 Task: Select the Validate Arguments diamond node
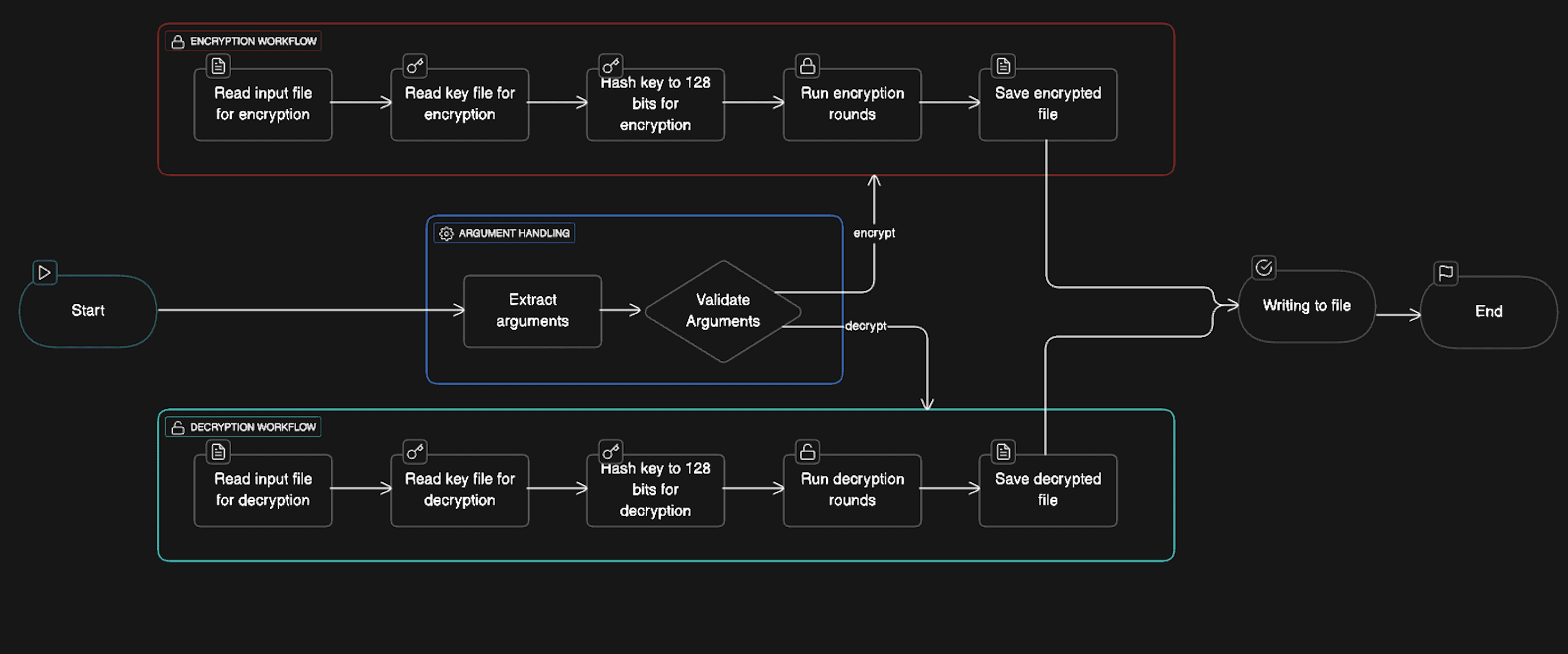pyautogui.click(x=723, y=311)
